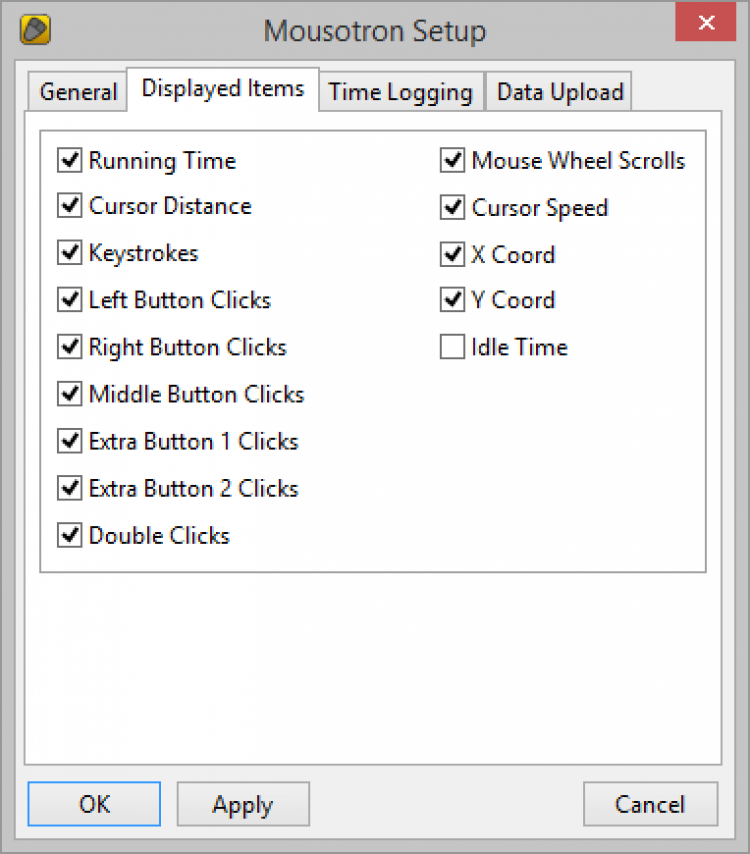Uncheck Extra Button 1 Clicks
750x854 pixels.
[70, 442]
